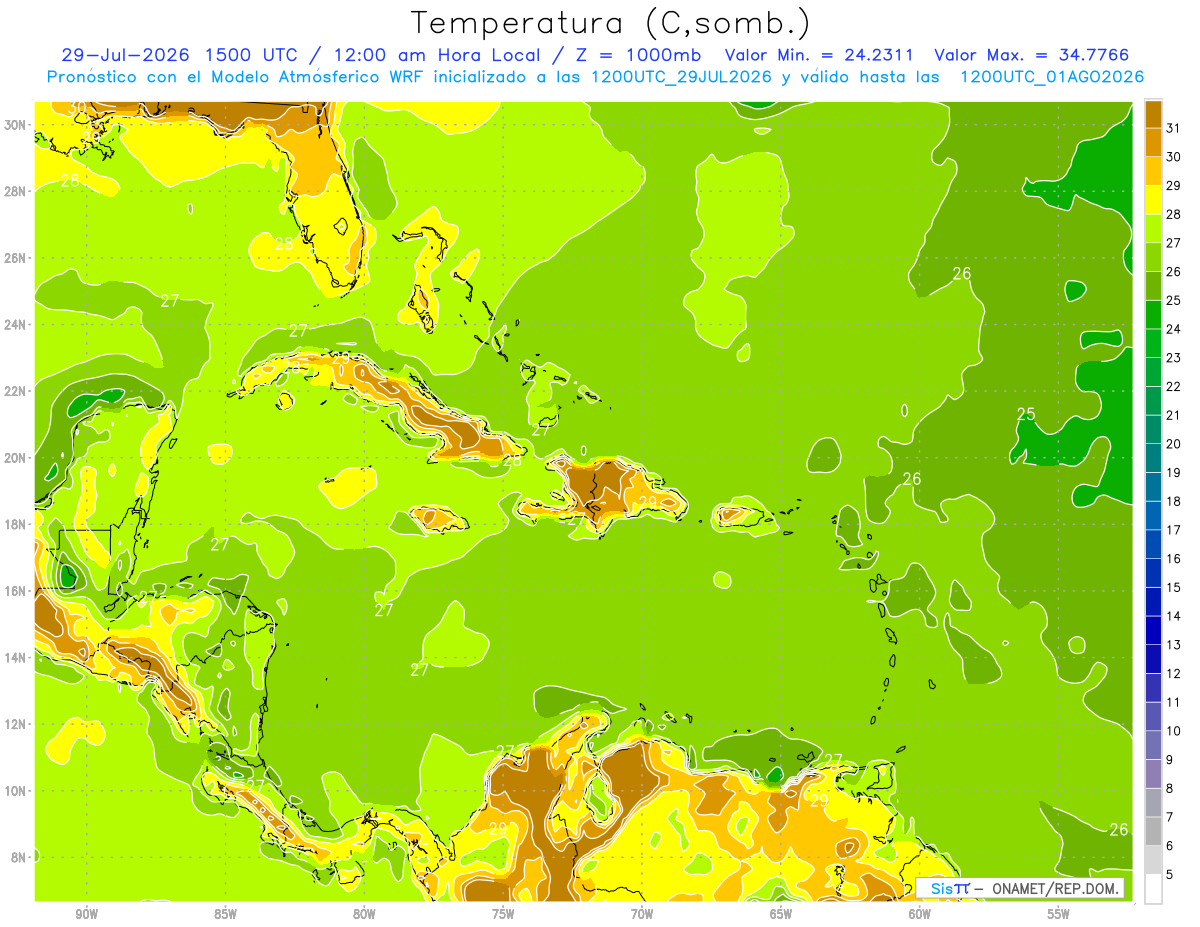1200x927 pixels.
Task: Click the latitude axis label 20N
Action: 16,458
